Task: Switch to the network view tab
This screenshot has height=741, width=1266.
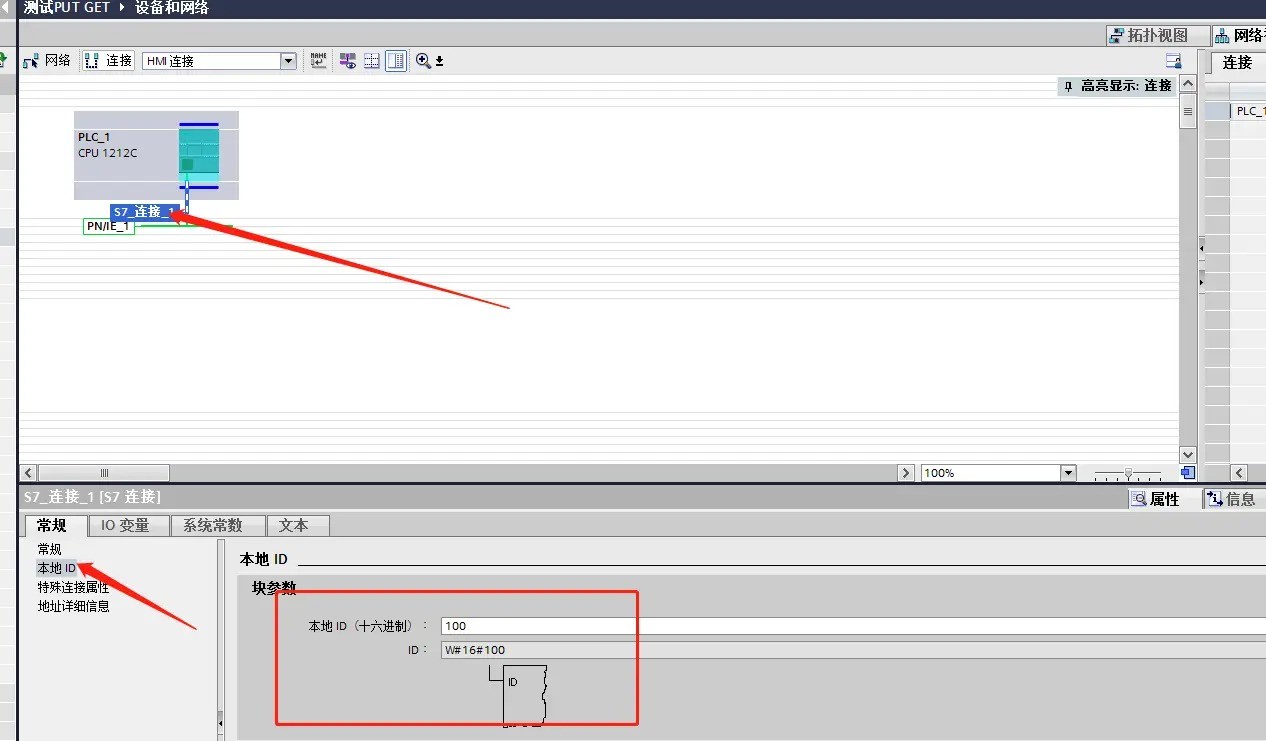Action: [1239, 36]
